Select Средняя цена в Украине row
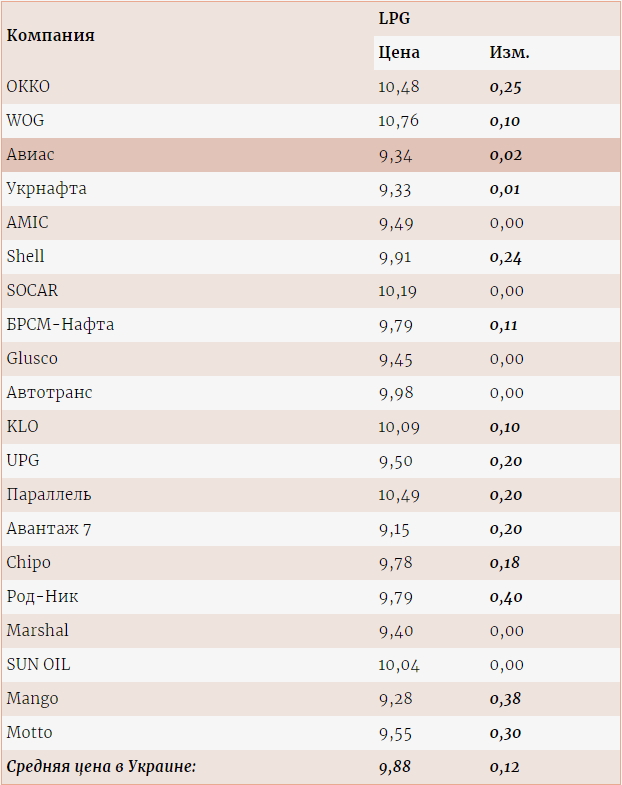The image size is (622, 785). (311, 767)
